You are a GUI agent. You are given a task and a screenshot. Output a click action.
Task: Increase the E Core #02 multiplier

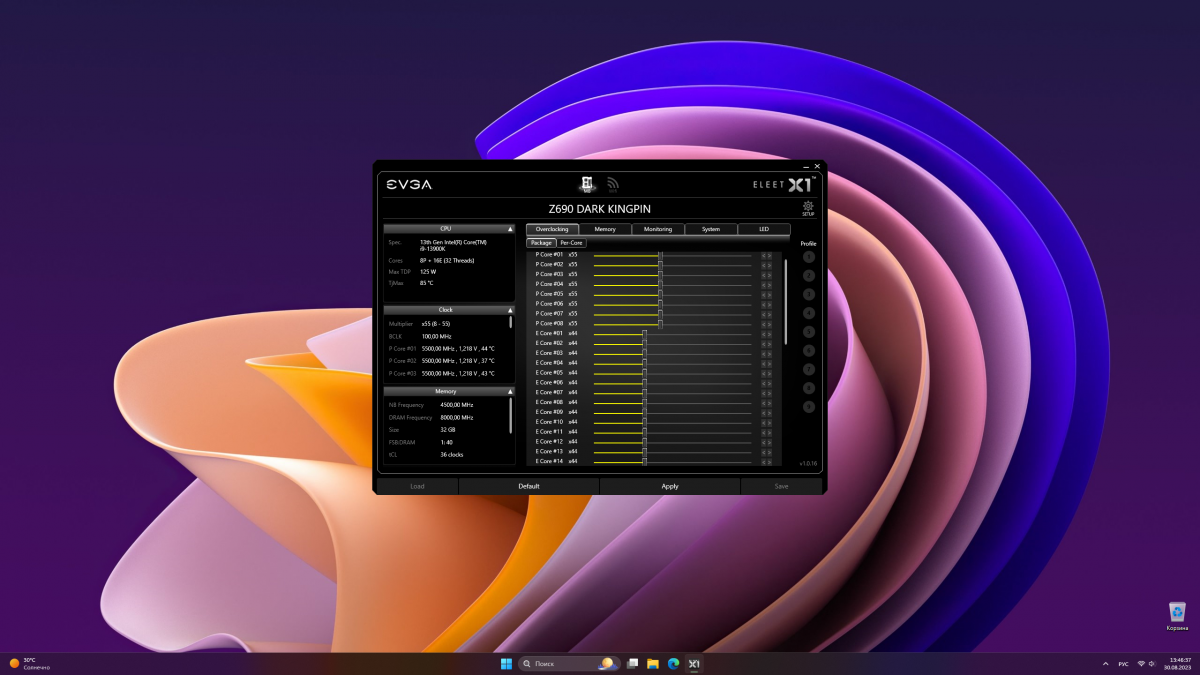(769, 343)
